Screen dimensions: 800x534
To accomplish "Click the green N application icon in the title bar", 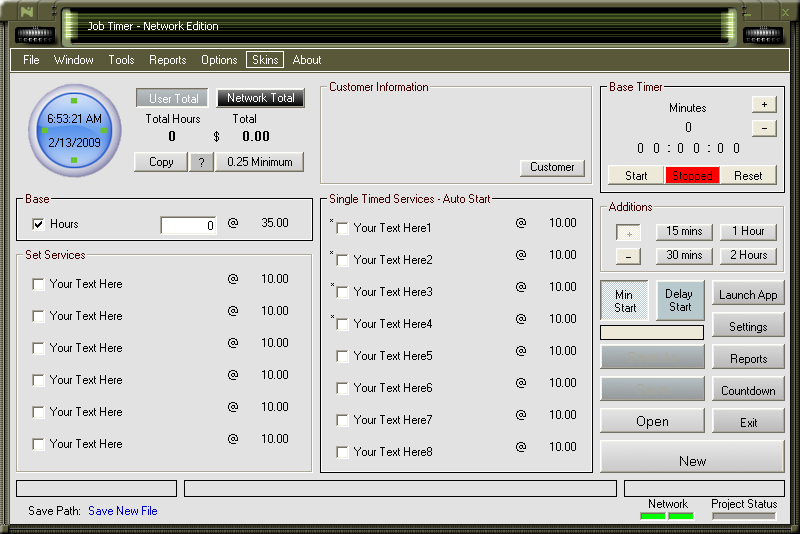I will (x=27, y=11).
